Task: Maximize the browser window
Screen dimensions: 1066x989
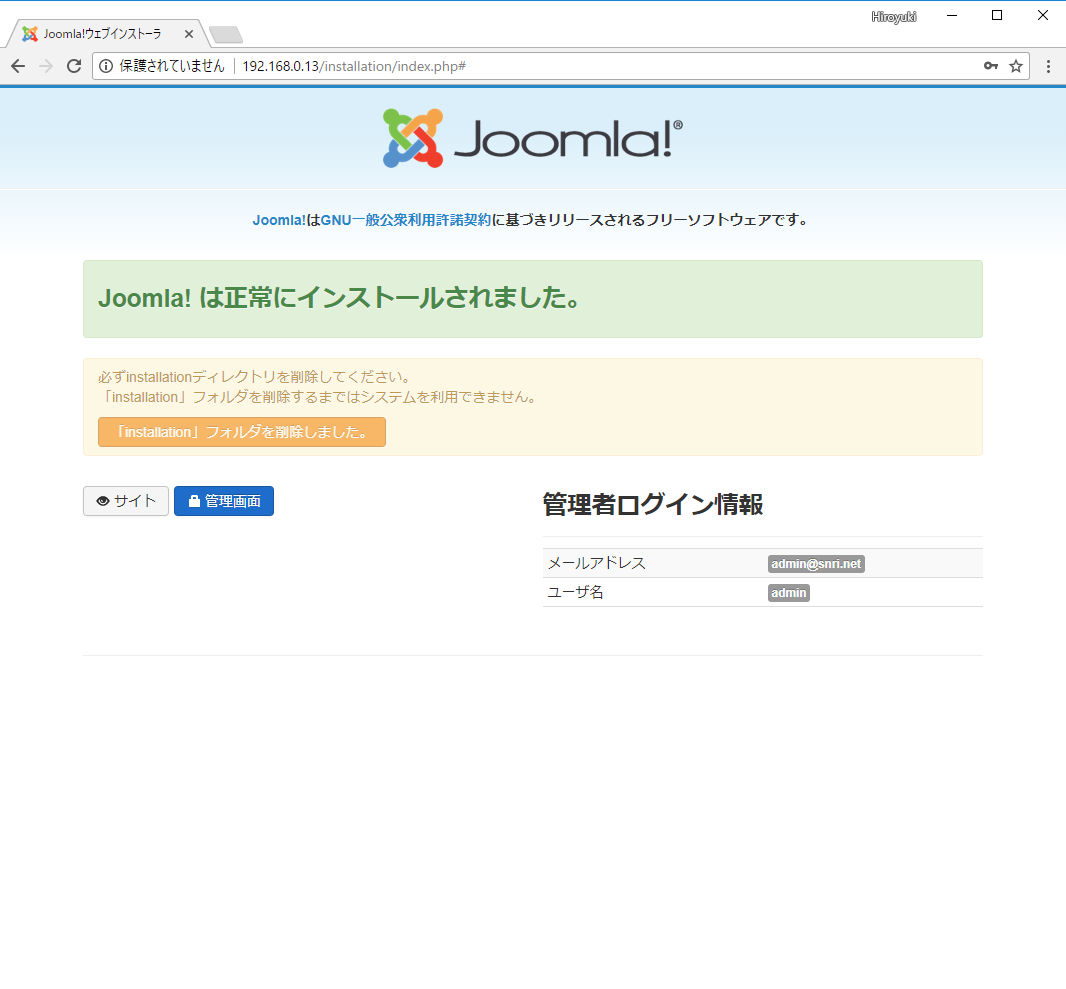Action: 997,15
